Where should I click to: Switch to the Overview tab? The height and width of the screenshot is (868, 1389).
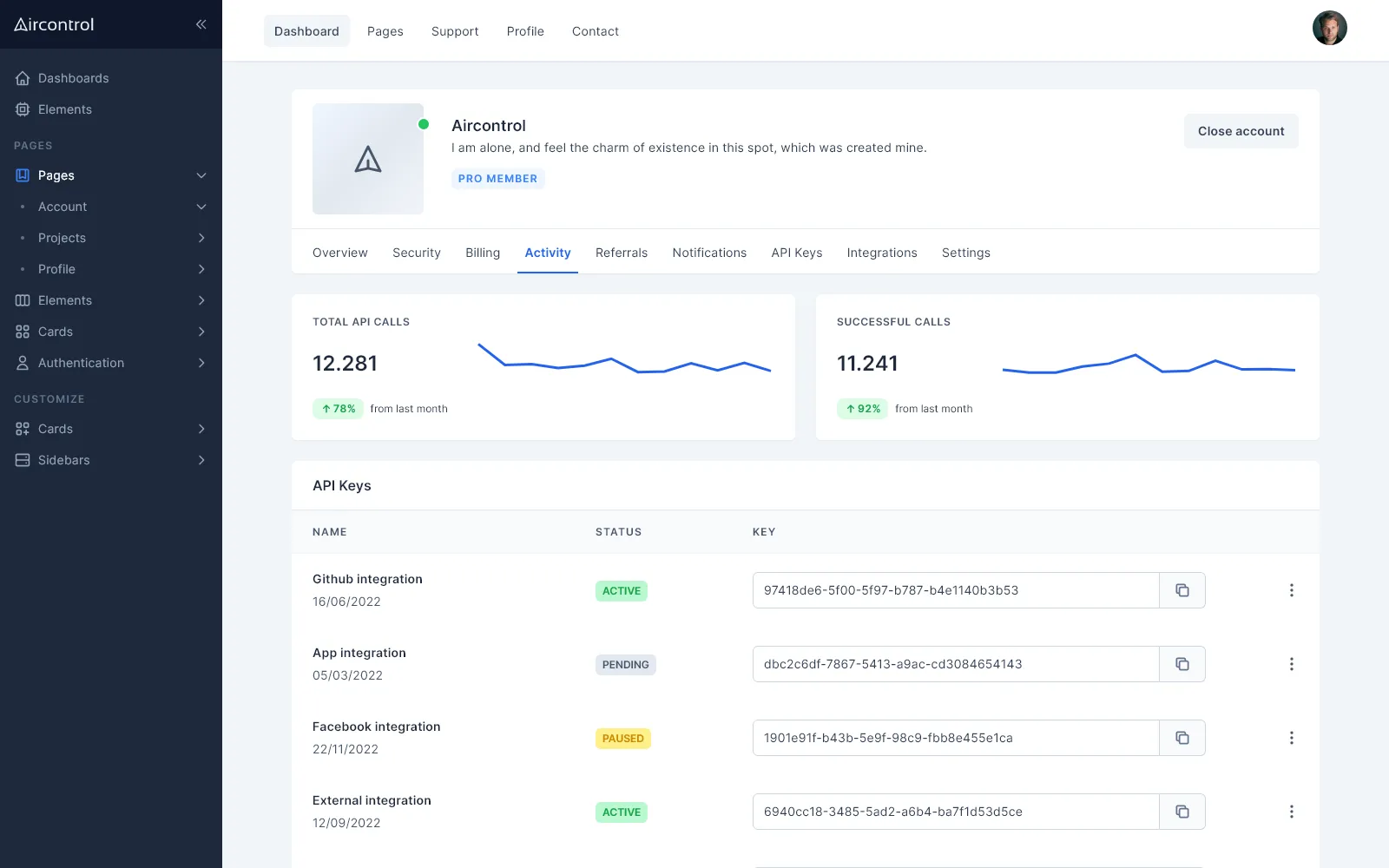pyautogui.click(x=340, y=253)
